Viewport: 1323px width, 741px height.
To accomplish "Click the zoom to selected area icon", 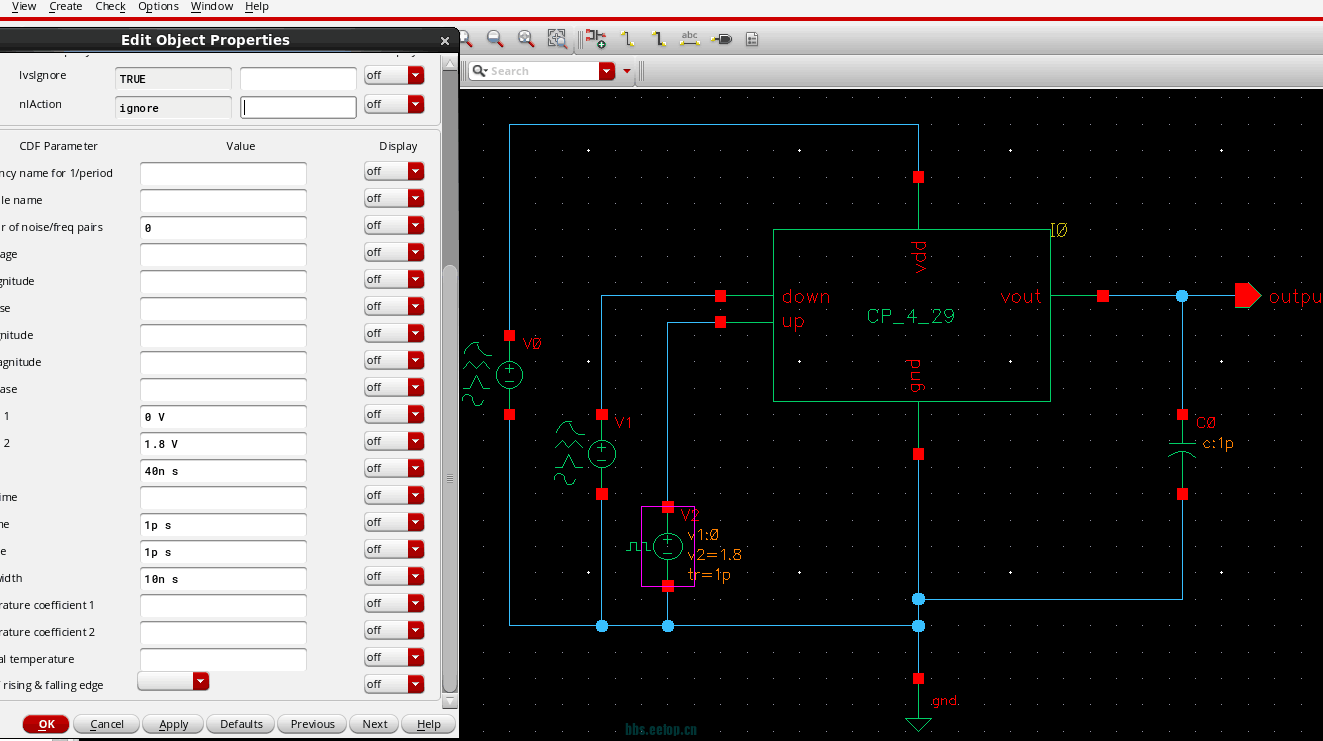I will [x=557, y=39].
